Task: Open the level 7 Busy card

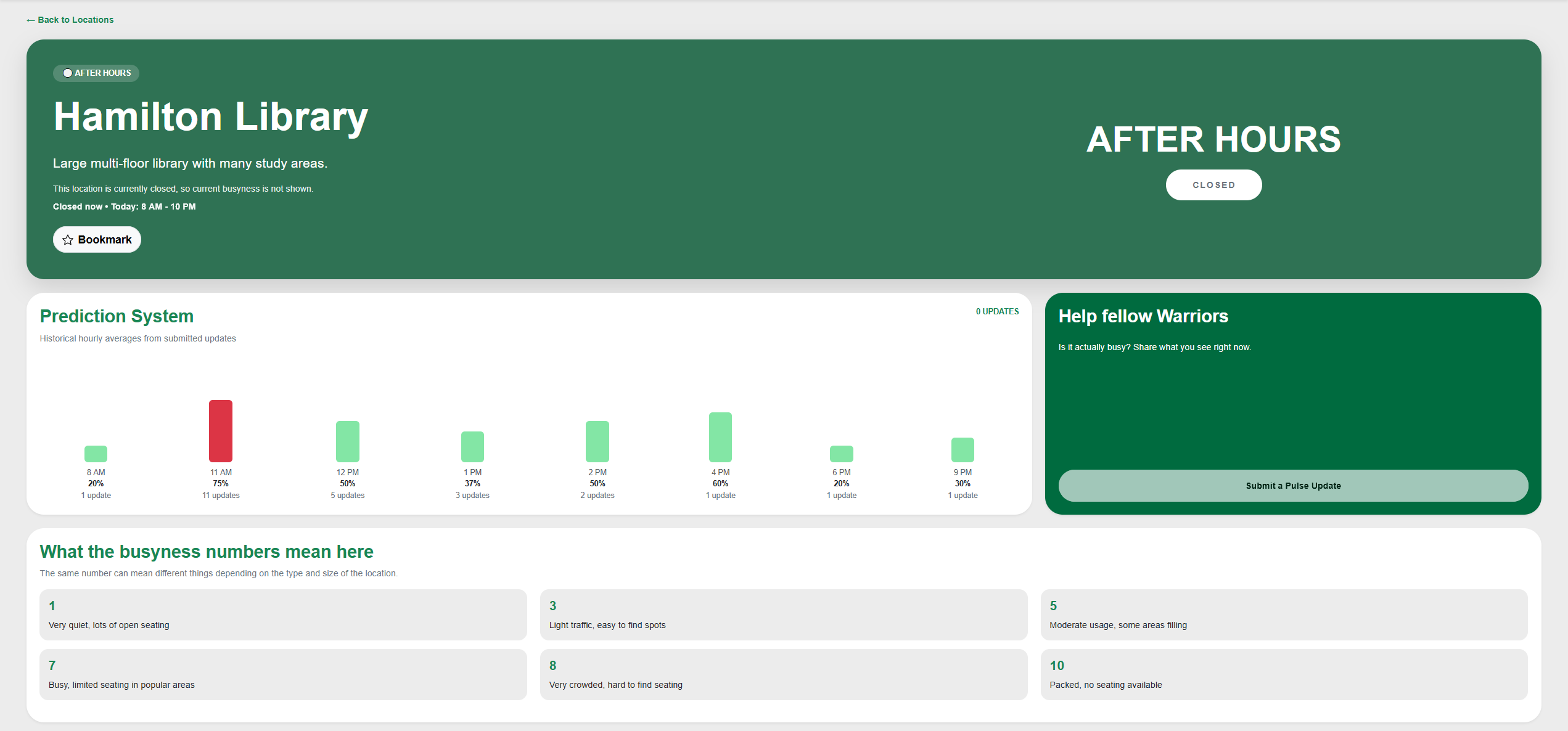Action: 283,674
